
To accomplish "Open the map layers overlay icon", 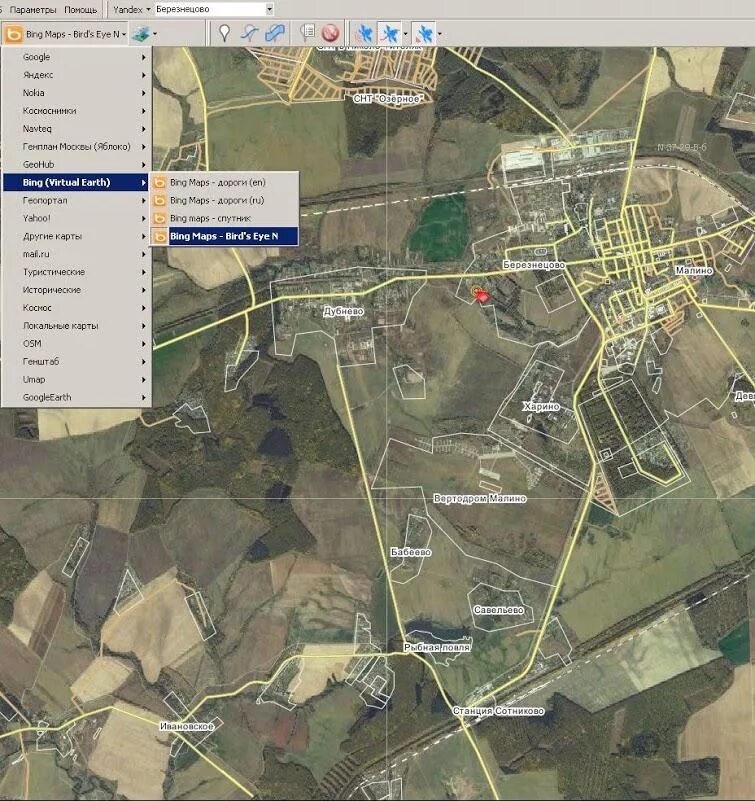I will (x=140, y=34).
